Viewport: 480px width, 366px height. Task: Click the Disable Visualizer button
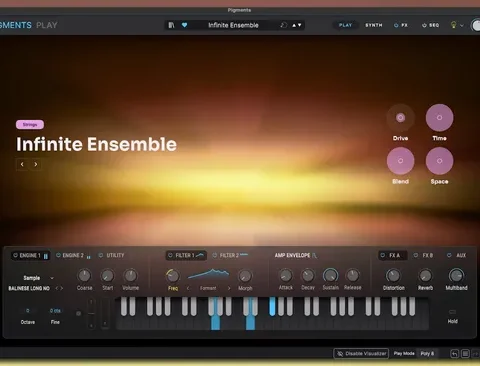coord(361,353)
